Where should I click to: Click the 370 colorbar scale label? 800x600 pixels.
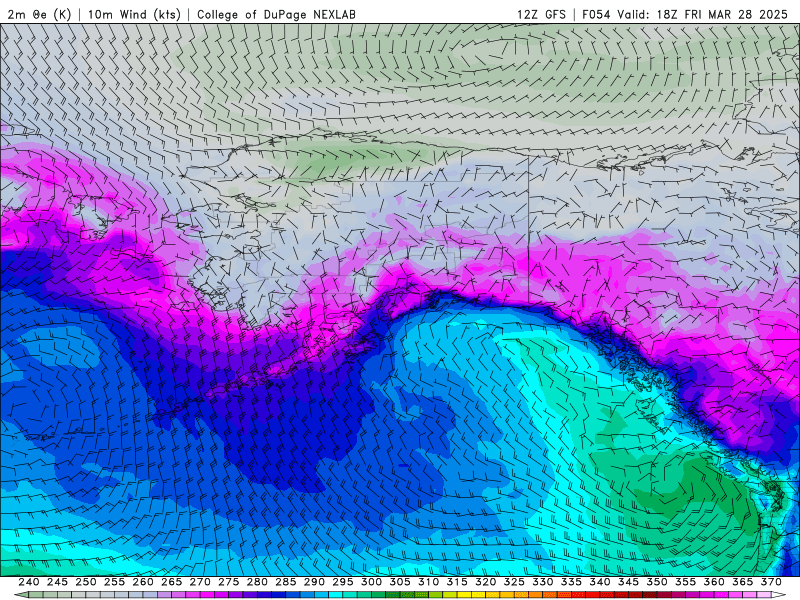point(771,582)
